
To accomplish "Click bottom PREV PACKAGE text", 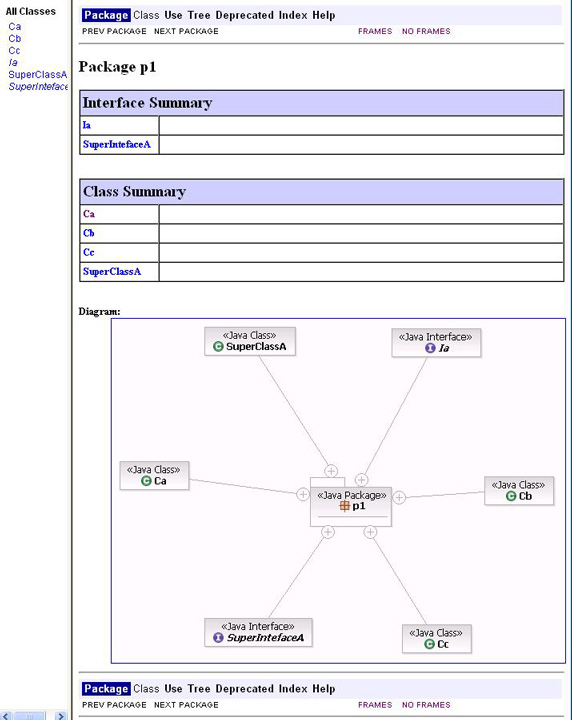I will point(114,705).
